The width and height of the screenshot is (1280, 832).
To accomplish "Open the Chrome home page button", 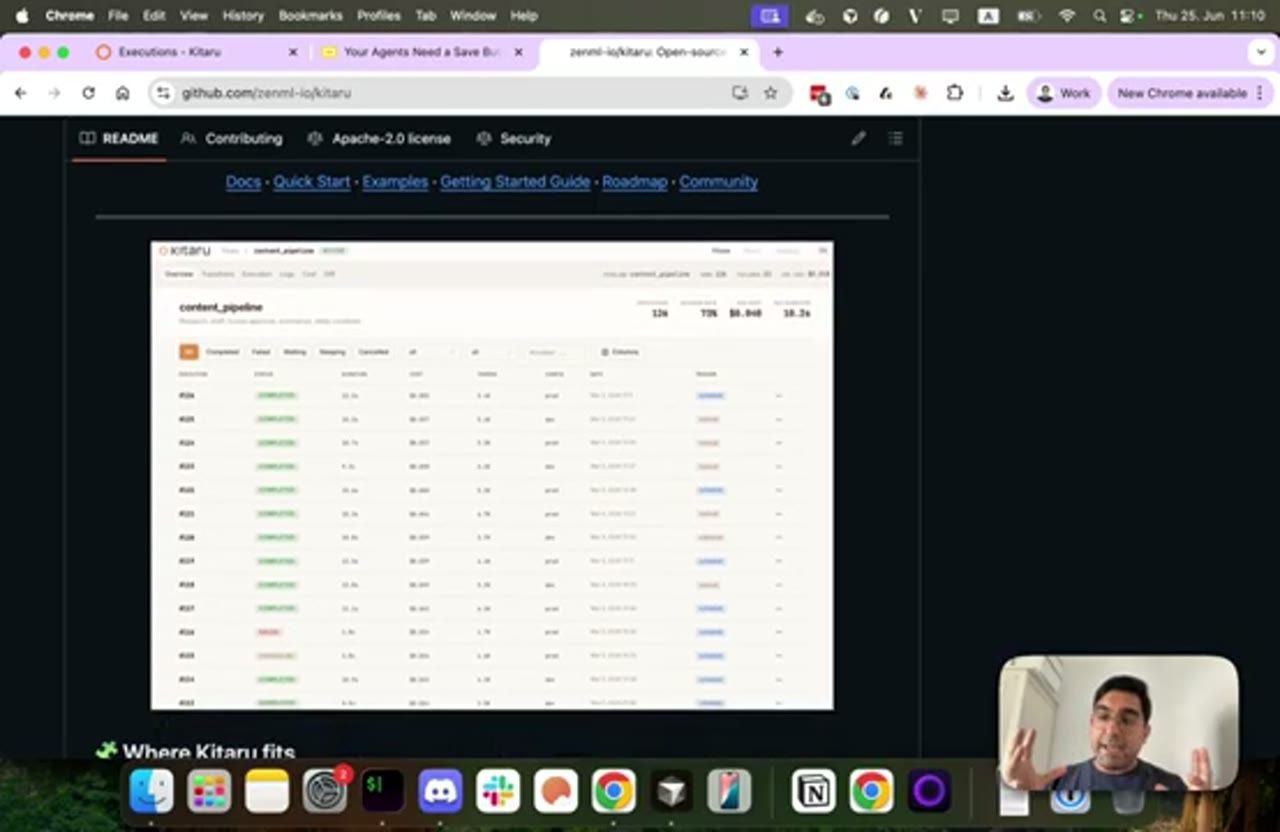I will [122, 93].
